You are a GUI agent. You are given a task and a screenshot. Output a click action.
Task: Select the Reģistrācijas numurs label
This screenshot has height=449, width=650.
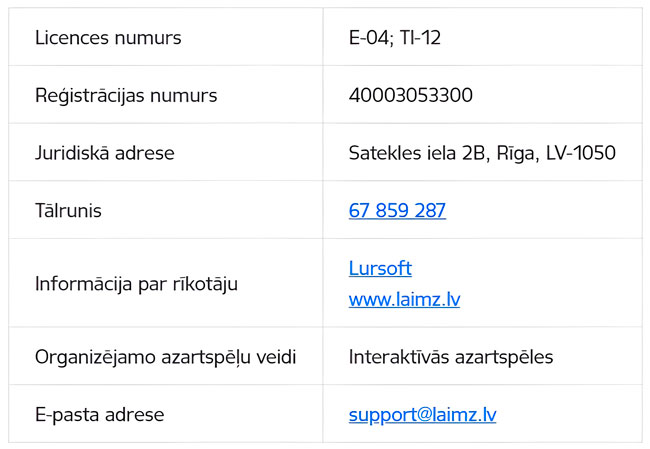tap(126, 95)
